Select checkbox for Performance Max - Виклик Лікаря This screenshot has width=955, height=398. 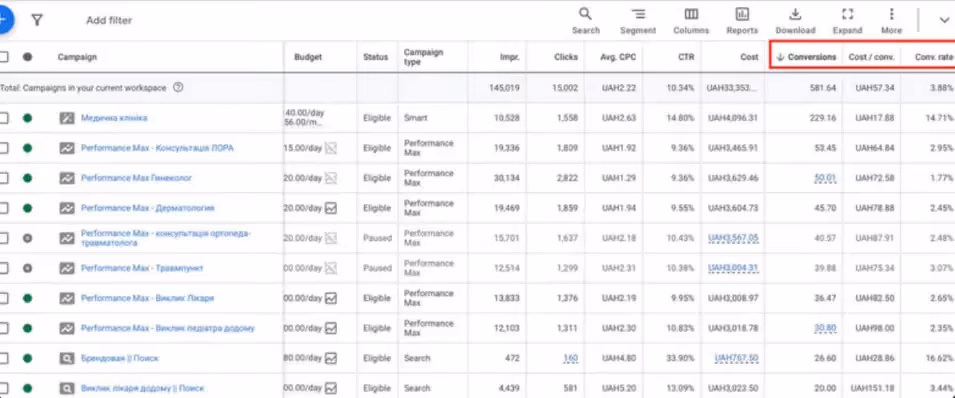4,298
